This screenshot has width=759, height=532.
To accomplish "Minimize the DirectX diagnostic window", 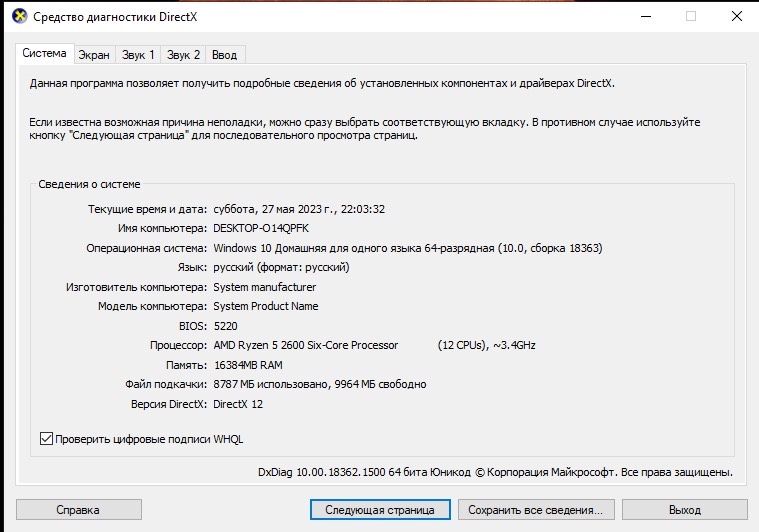I will click(646, 16).
